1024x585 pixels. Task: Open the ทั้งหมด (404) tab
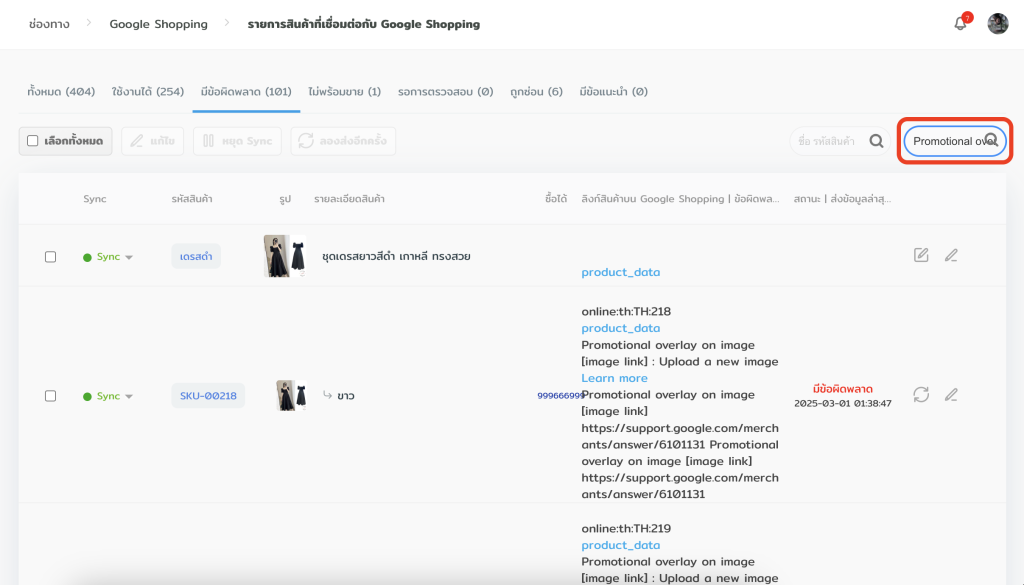(61, 92)
